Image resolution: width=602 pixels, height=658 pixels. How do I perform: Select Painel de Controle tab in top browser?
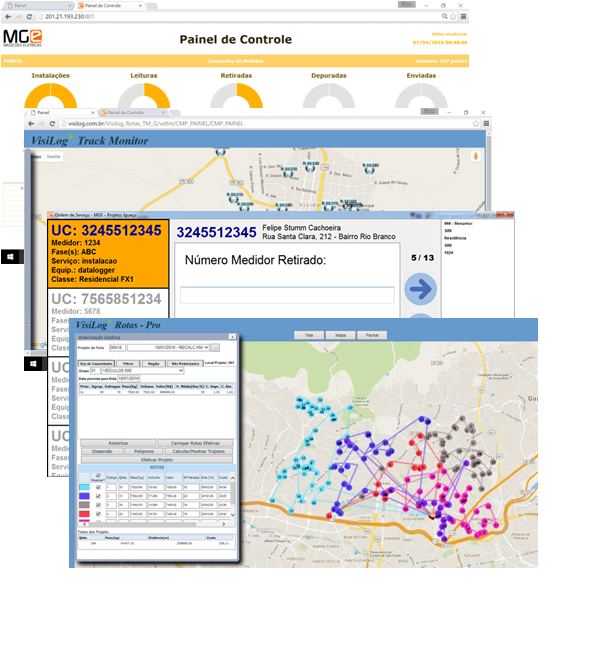110,6
